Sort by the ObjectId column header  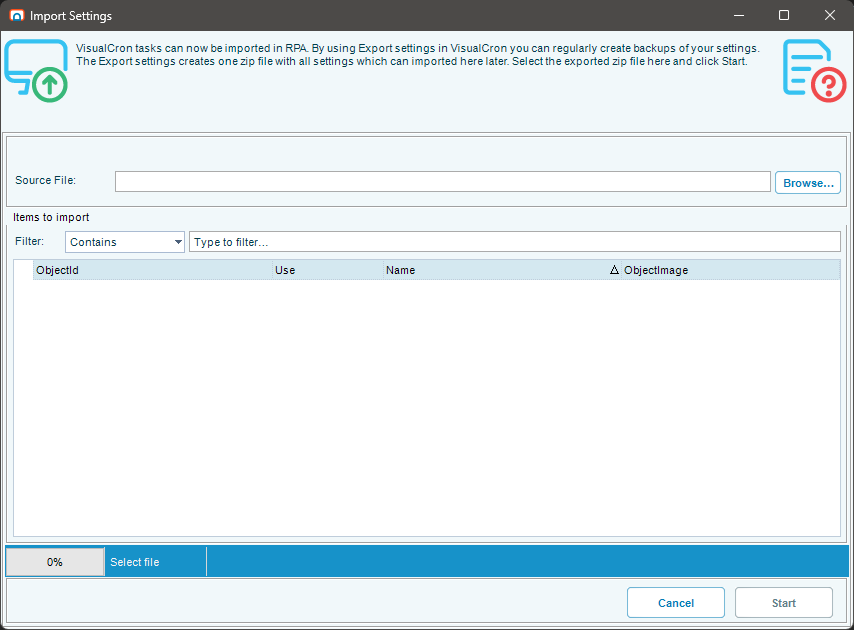(152, 270)
